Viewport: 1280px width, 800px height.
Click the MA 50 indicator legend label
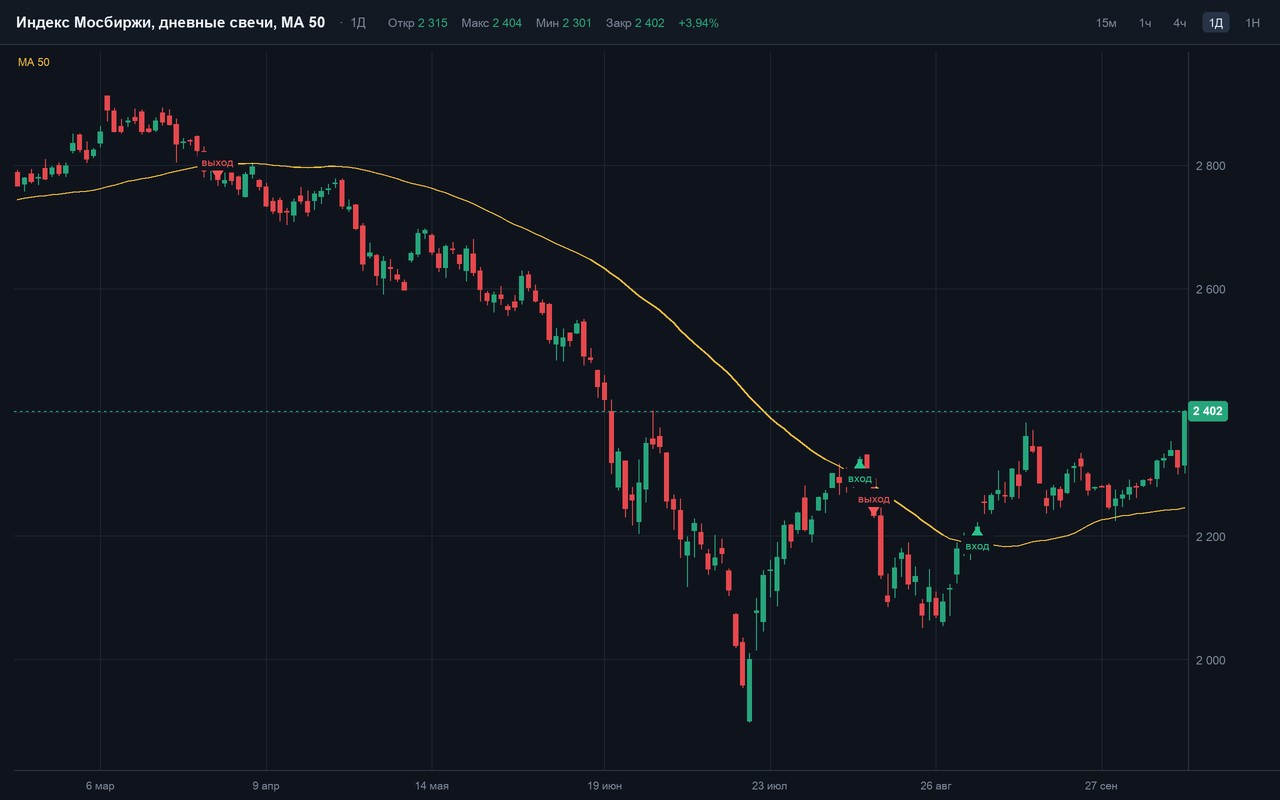(34, 62)
